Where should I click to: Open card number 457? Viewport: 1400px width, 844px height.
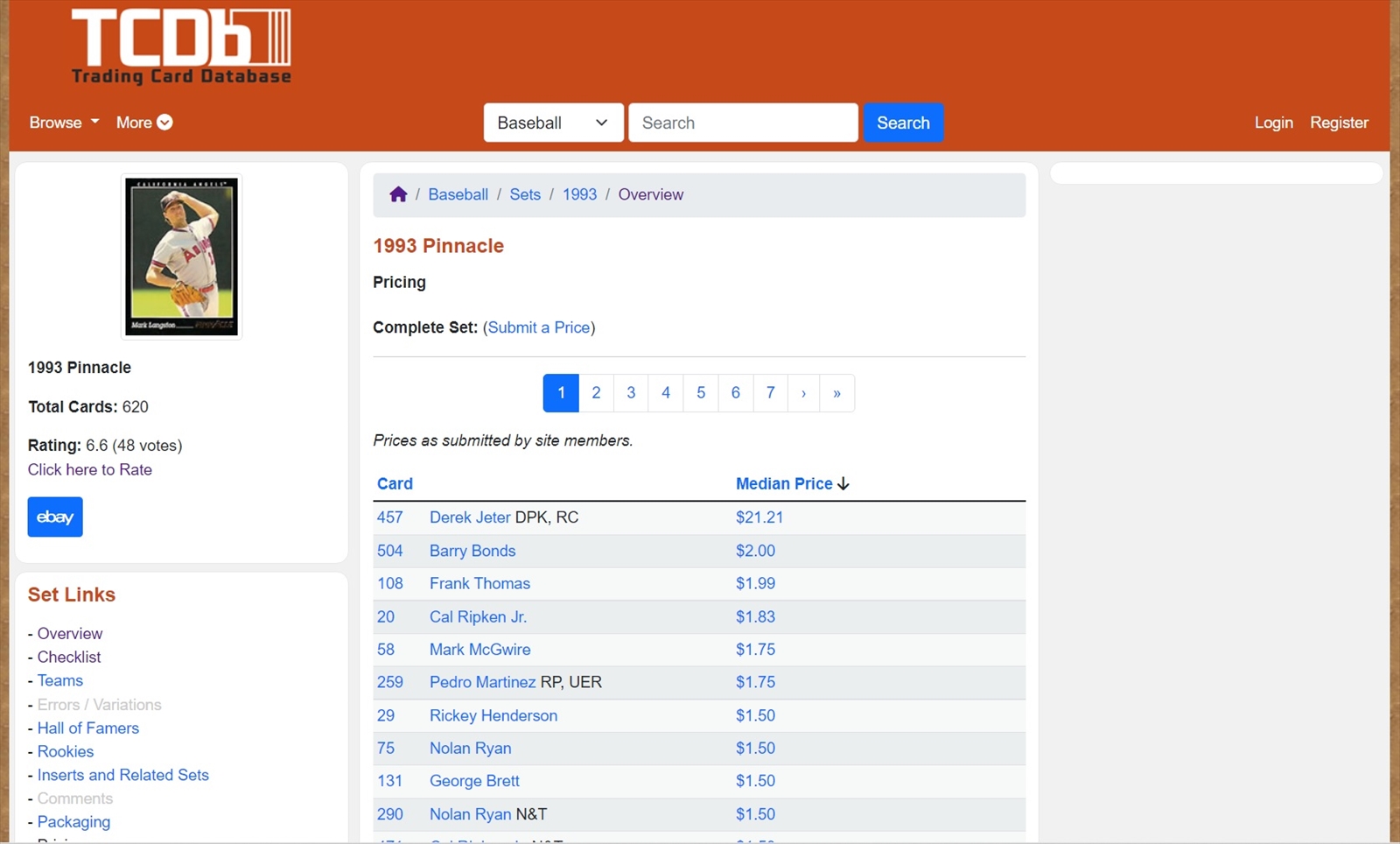point(390,517)
